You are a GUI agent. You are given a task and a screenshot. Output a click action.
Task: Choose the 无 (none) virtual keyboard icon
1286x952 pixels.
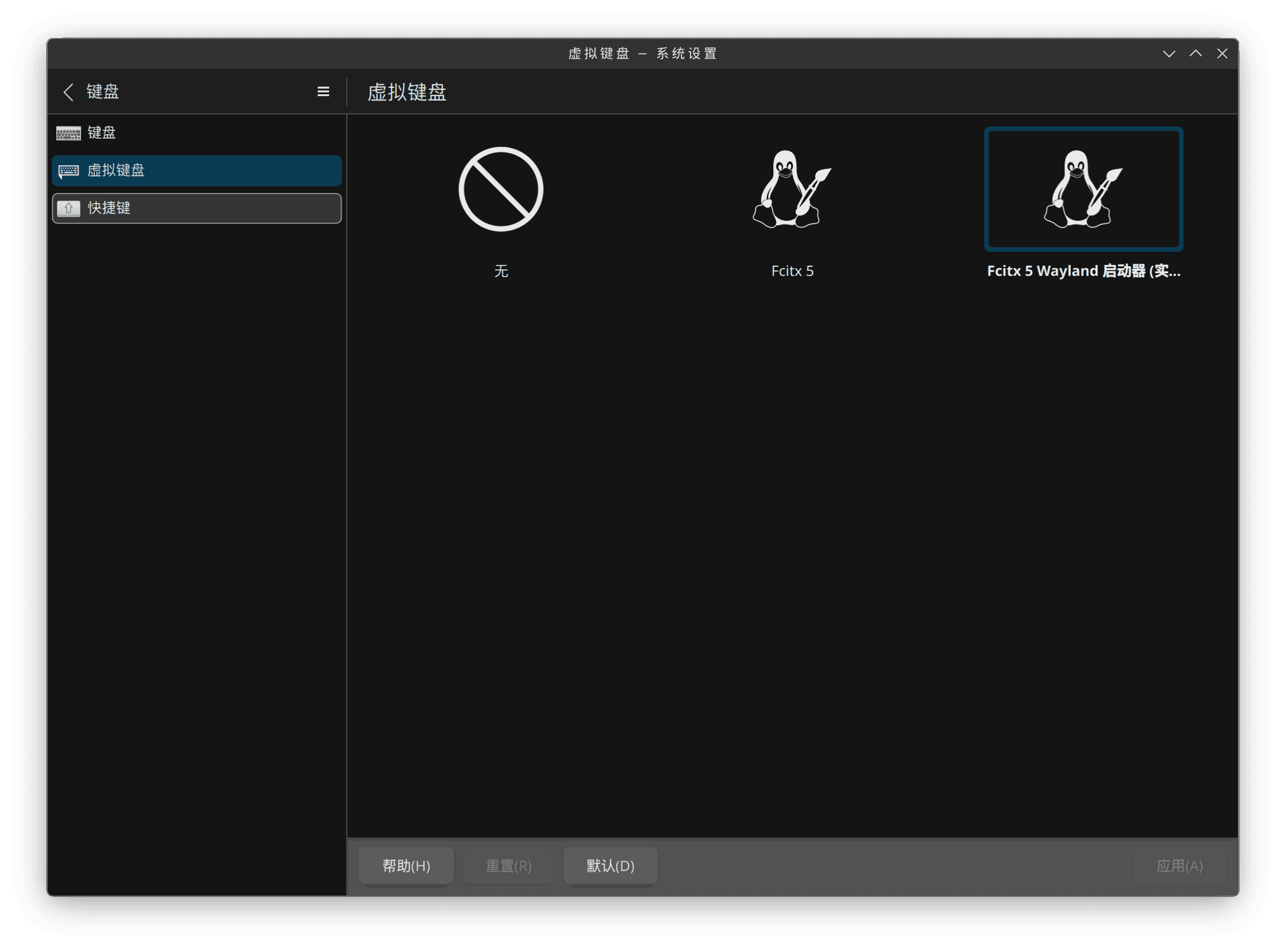(501, 189)
